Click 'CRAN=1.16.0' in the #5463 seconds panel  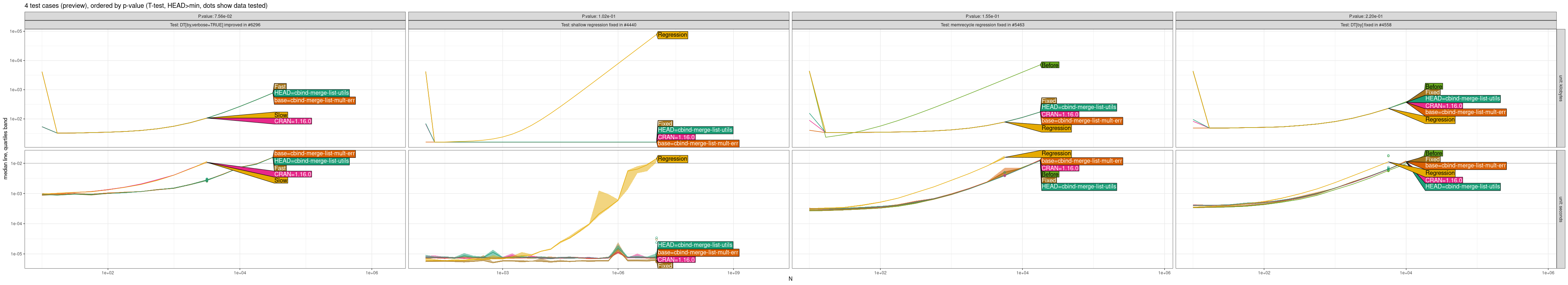tap(1060, 168)
